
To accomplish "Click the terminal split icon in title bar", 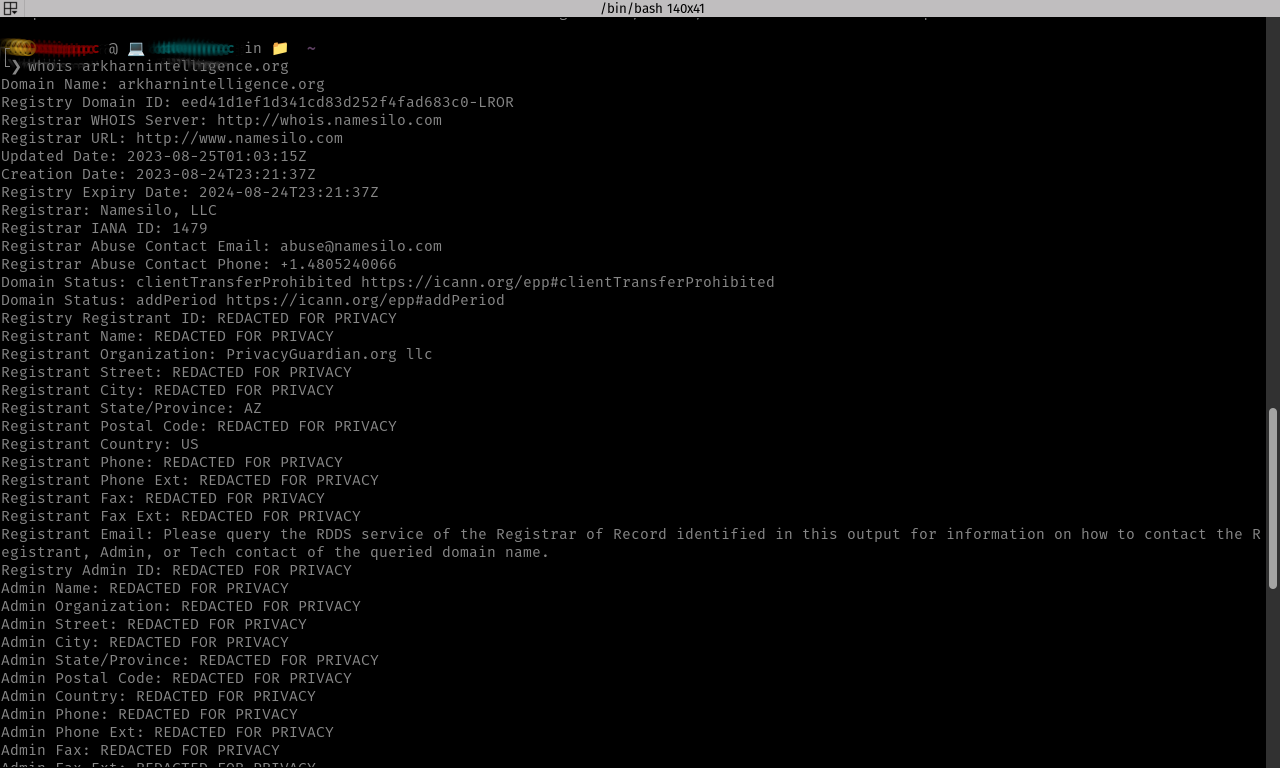I will tap(10, 9).
